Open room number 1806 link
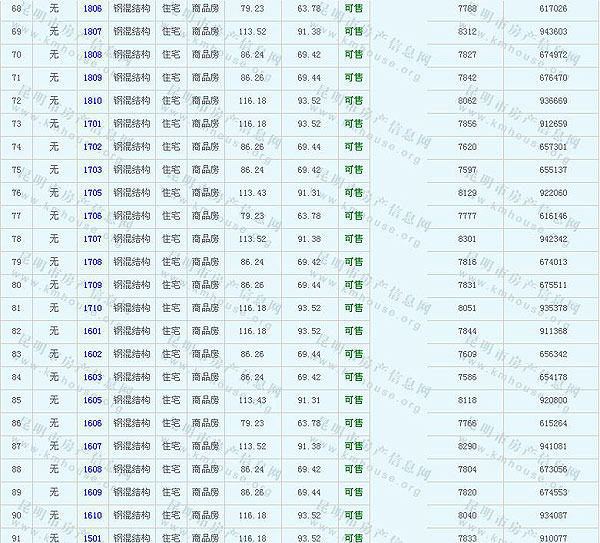 92,8
